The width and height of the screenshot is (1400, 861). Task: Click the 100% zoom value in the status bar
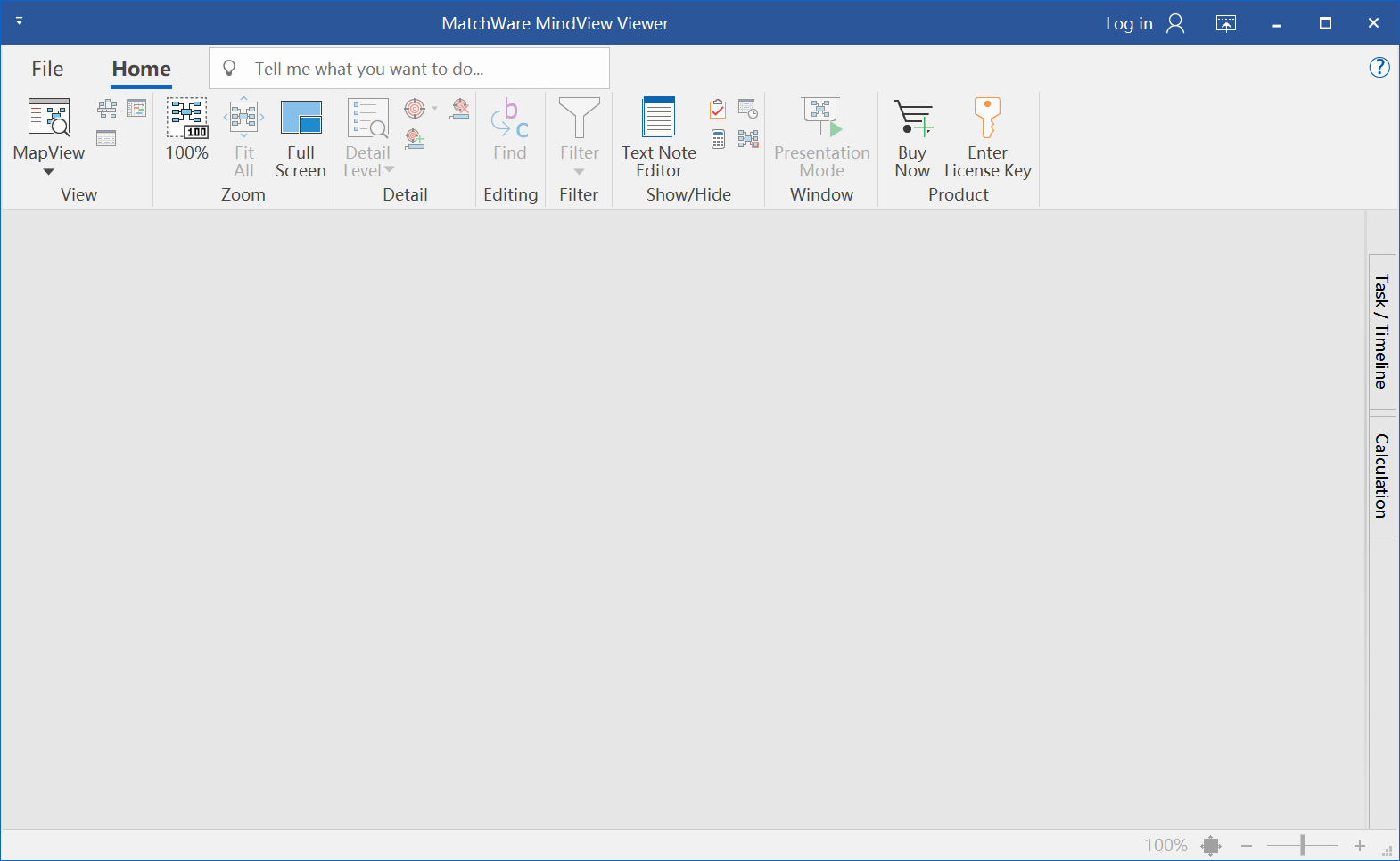coord(1166,845)
